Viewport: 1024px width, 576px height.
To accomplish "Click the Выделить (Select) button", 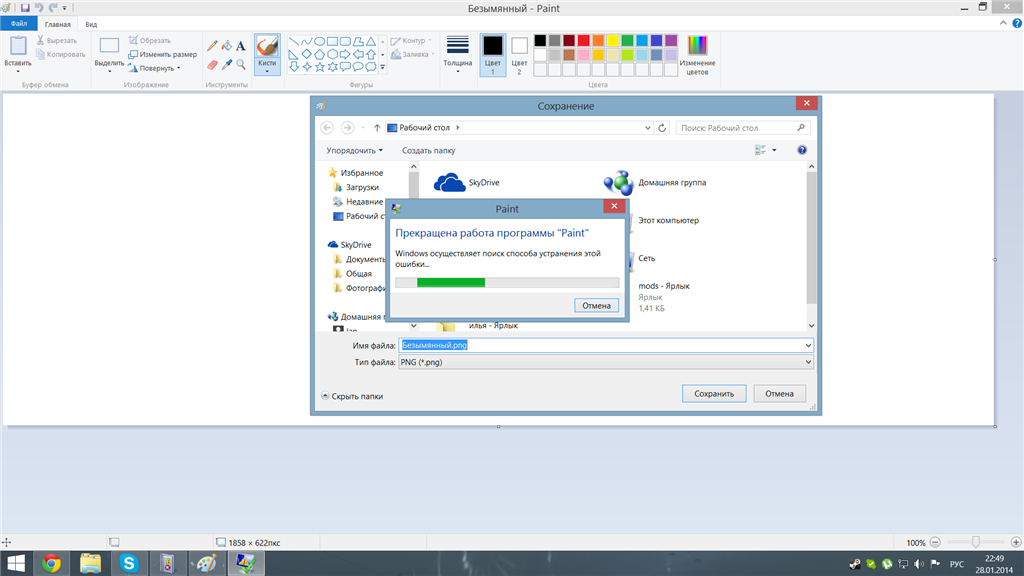I will point(109,55).
